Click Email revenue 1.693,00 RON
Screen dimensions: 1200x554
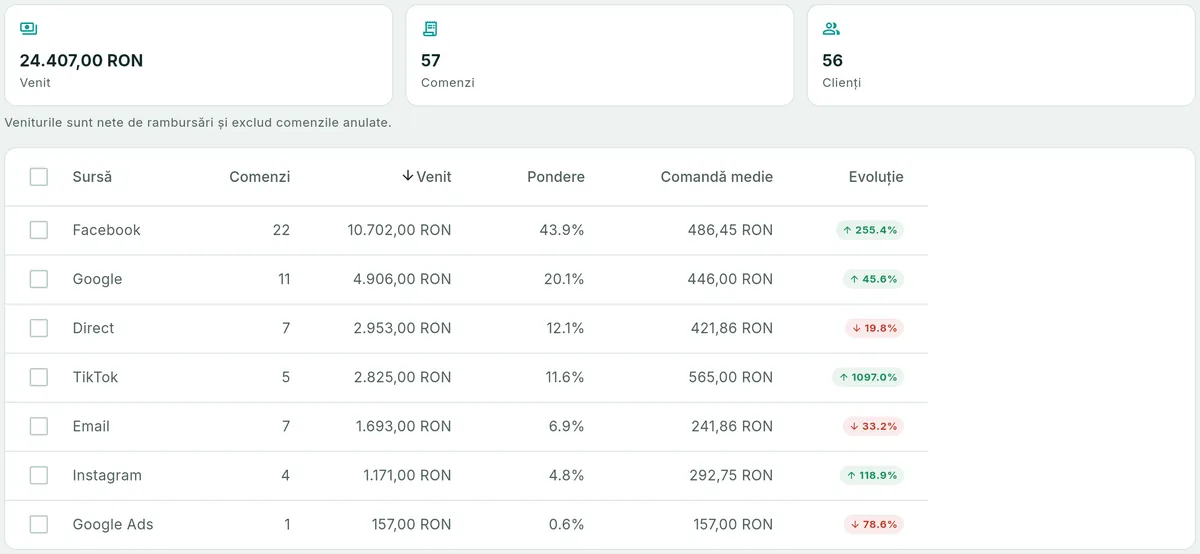(403, 426)
